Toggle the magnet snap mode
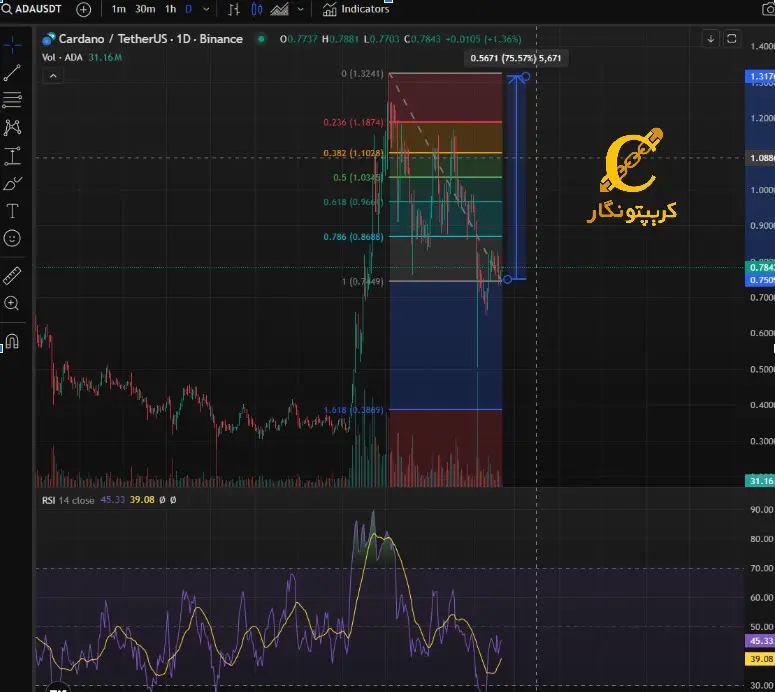The image size is (775, 692). pos(12,340)
